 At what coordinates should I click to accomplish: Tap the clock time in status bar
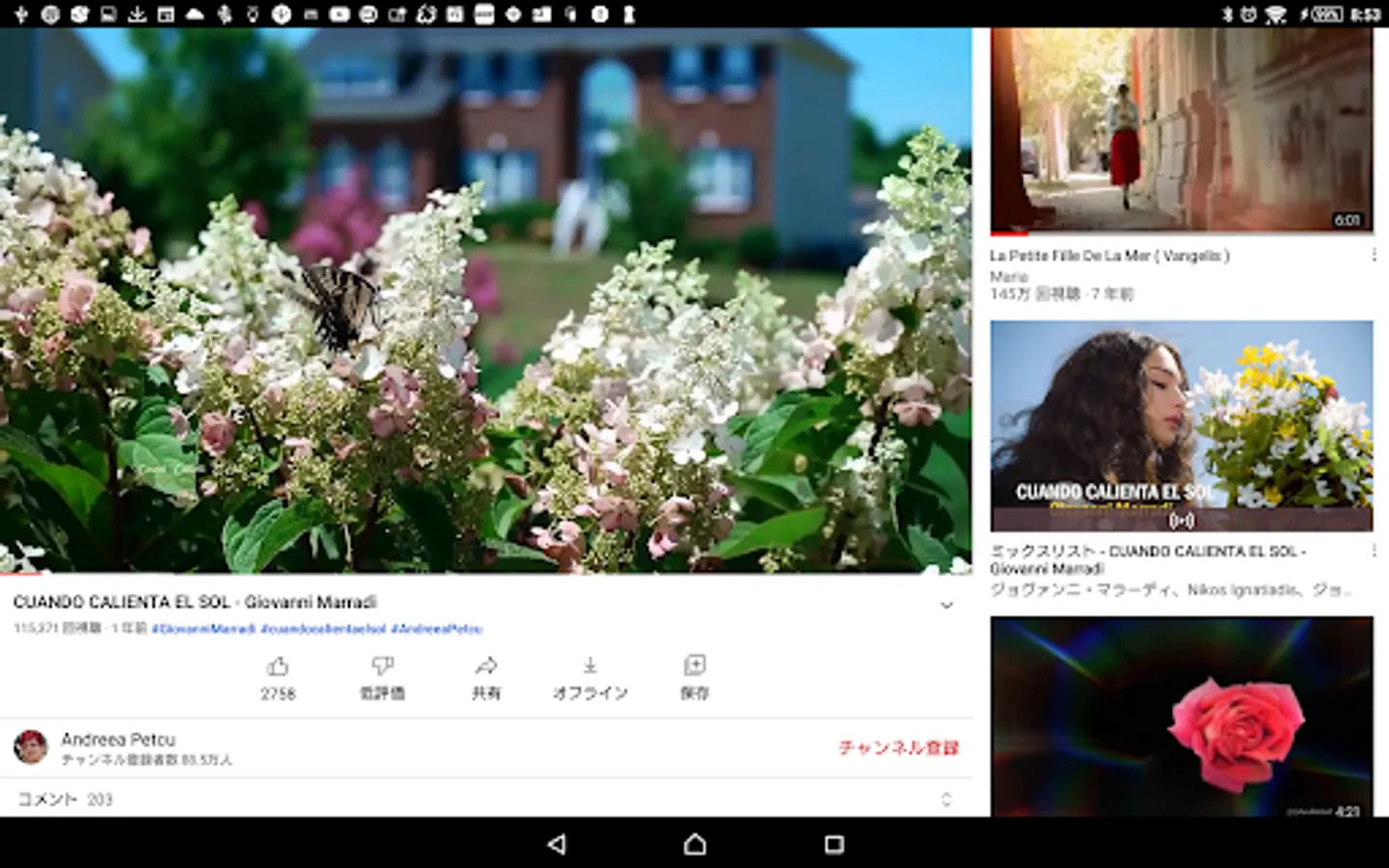(1366, 14)
